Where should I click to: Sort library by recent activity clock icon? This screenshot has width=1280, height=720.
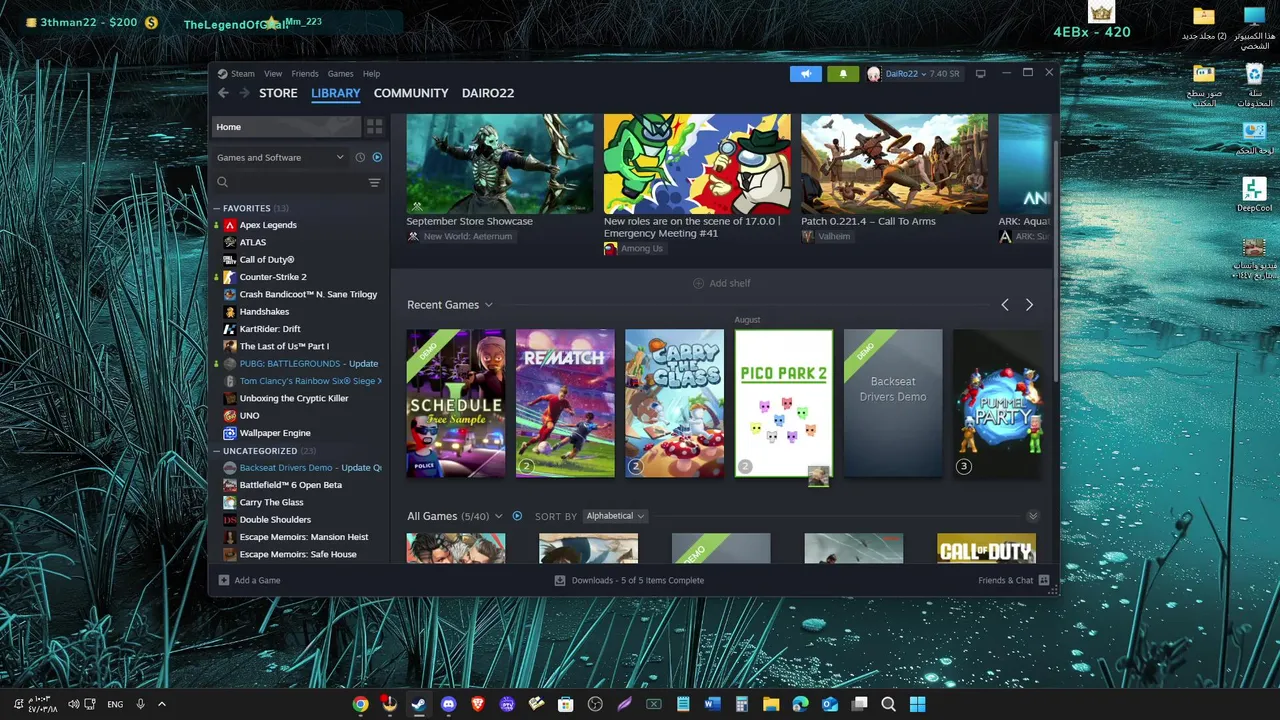tap(360, 157)
